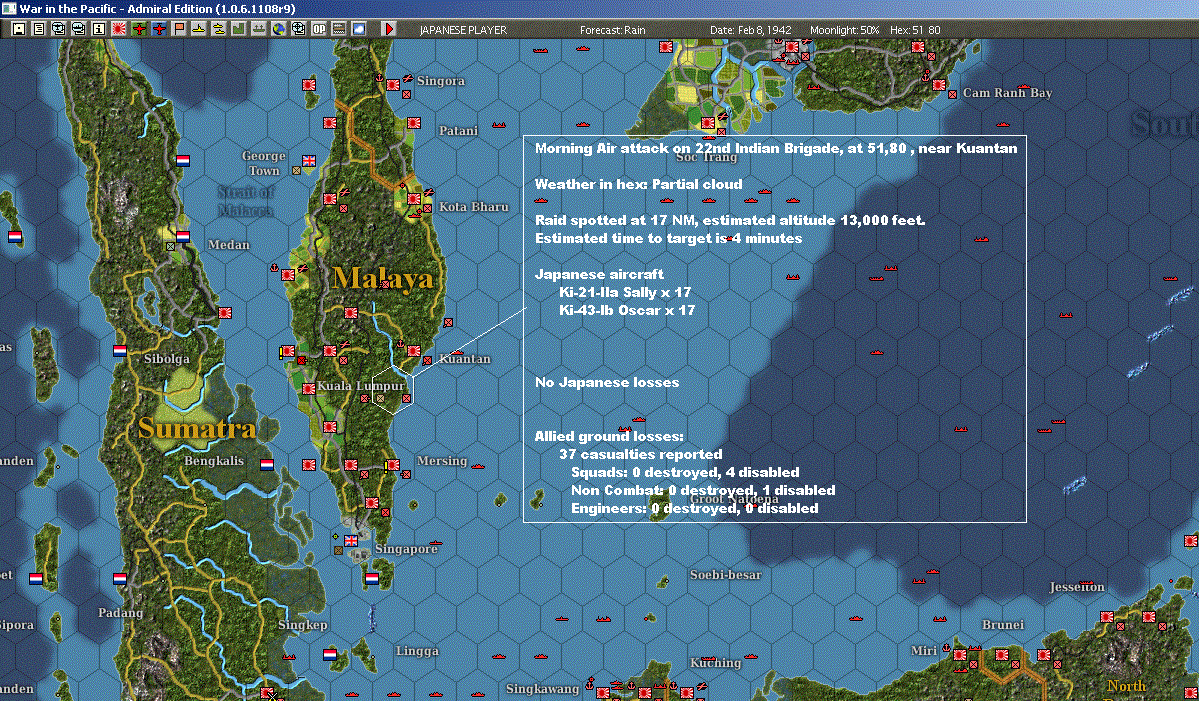Screen dimensions: 1199x701
Task: Select the Dutch flag at Bengkalis
Action: click(x=267, y=464)
